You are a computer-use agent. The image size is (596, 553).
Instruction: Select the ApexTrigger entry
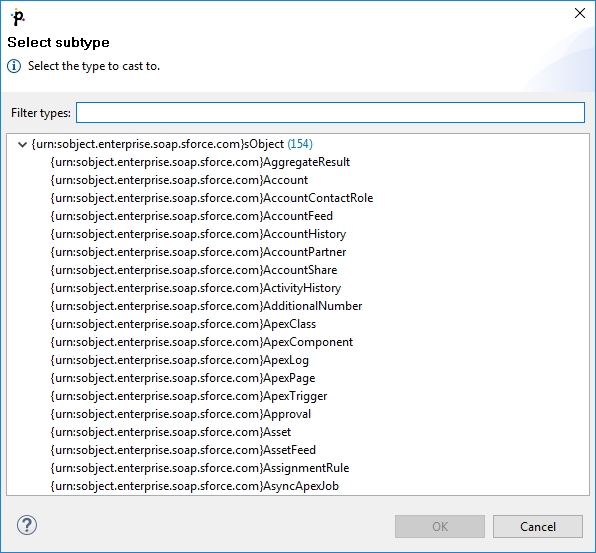click(x=189, y=396)
